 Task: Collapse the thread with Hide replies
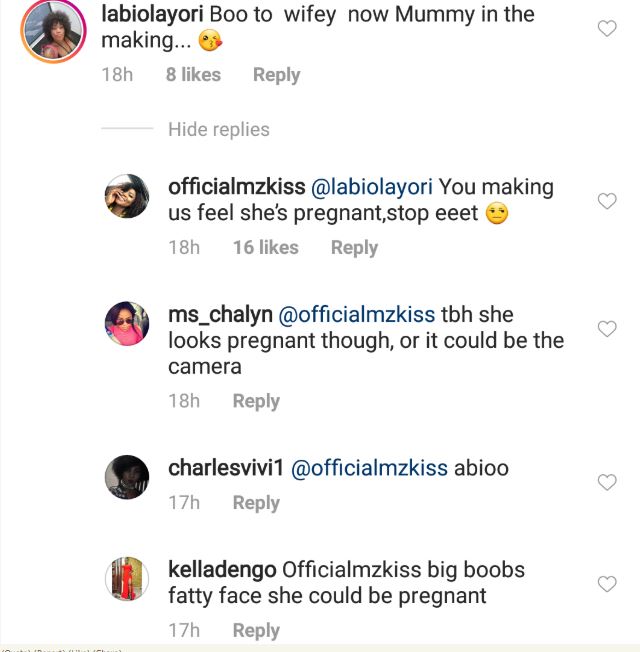tap(218, 129)
